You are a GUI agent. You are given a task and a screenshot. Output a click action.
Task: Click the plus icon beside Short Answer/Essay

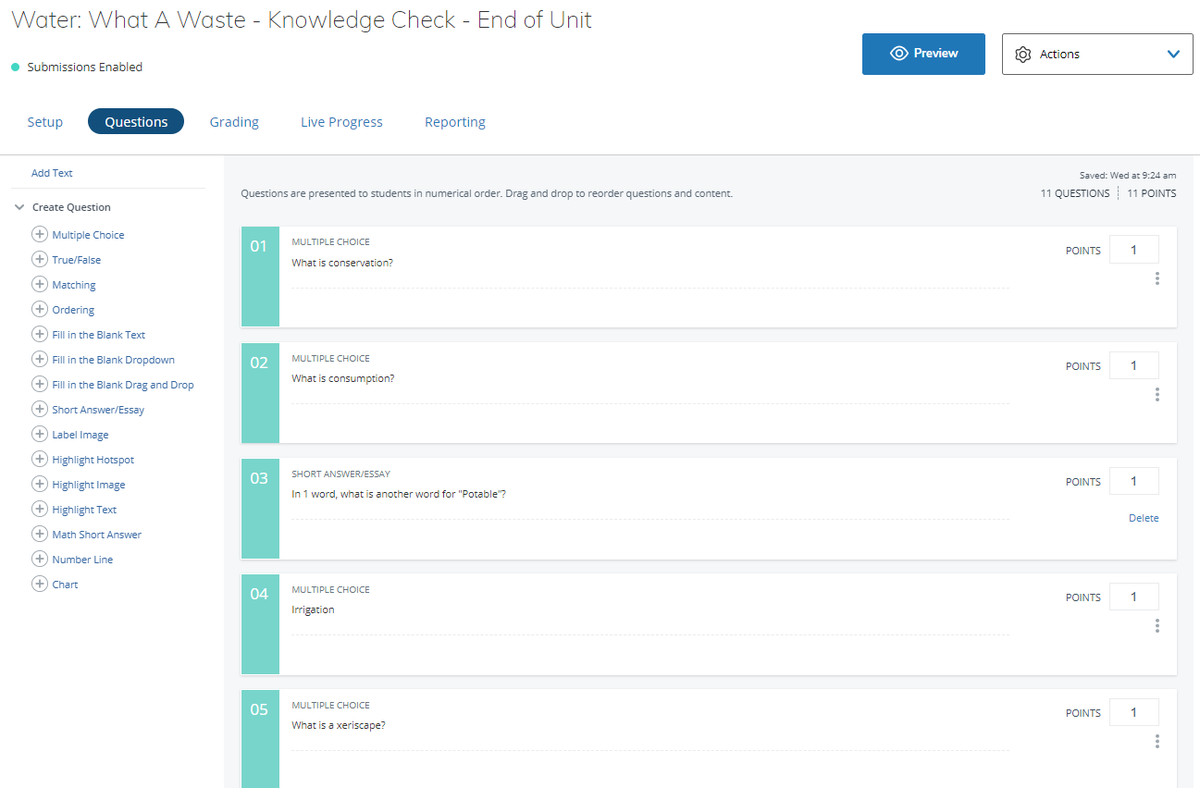[40, 409]
